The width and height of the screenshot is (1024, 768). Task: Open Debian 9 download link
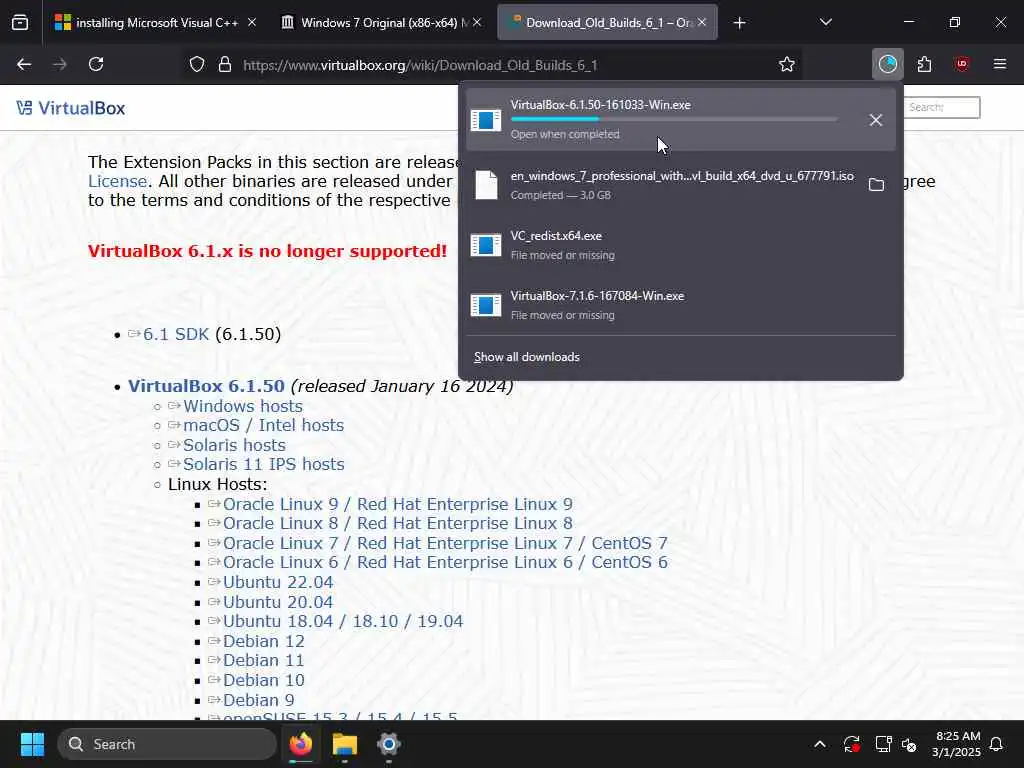click(259, 700)
